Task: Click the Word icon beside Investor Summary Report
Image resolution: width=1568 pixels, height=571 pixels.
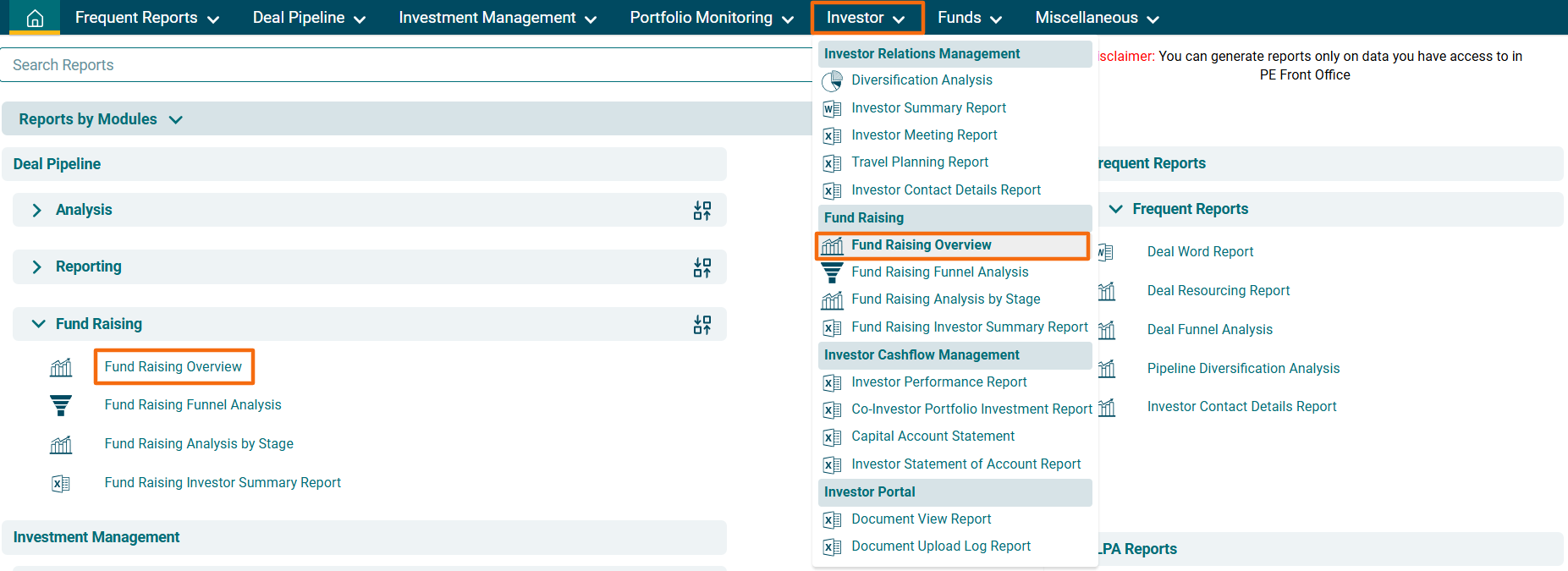Action: click(x=832, y=108)
